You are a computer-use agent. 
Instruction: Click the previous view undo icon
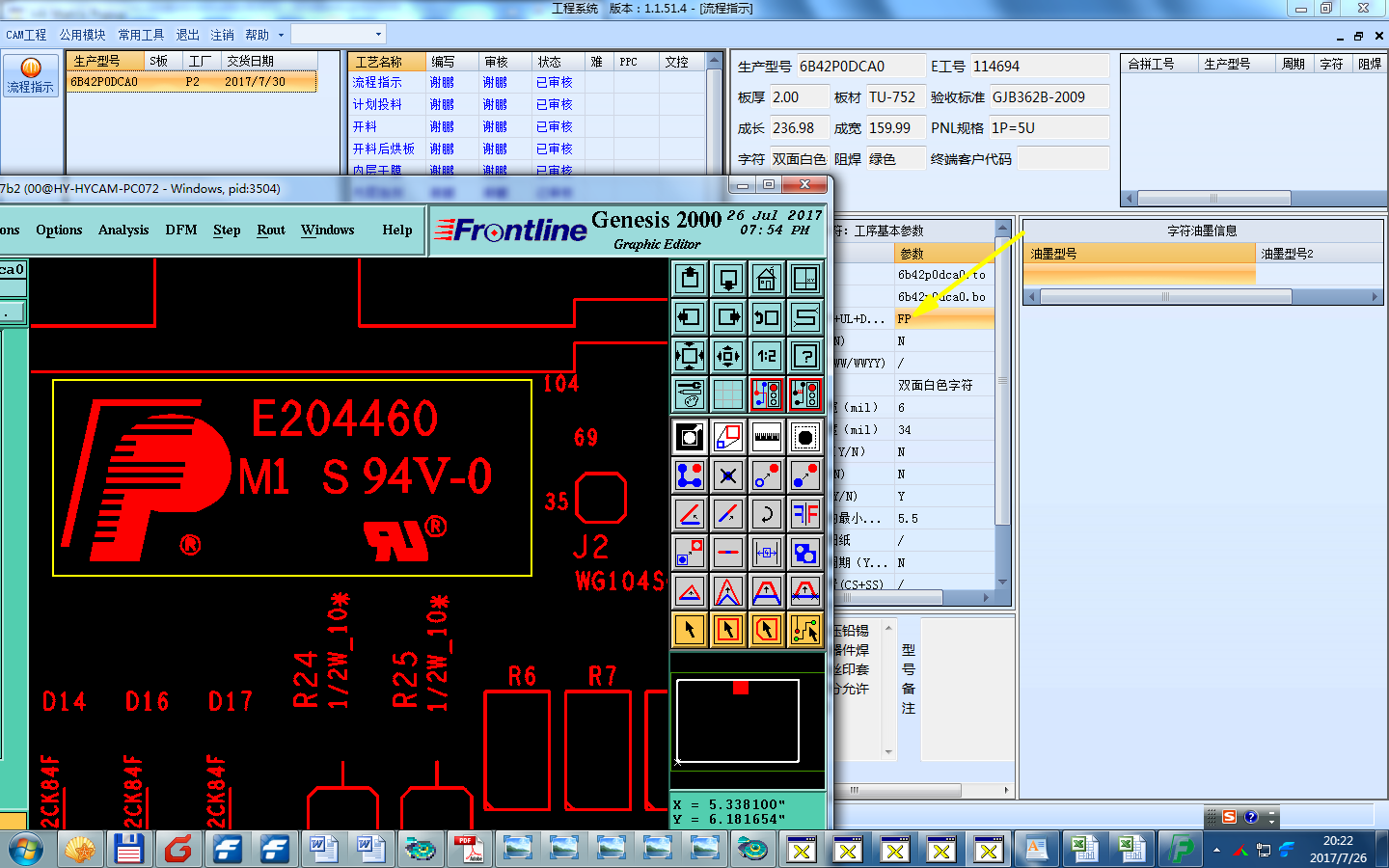(x=767, y=317)
